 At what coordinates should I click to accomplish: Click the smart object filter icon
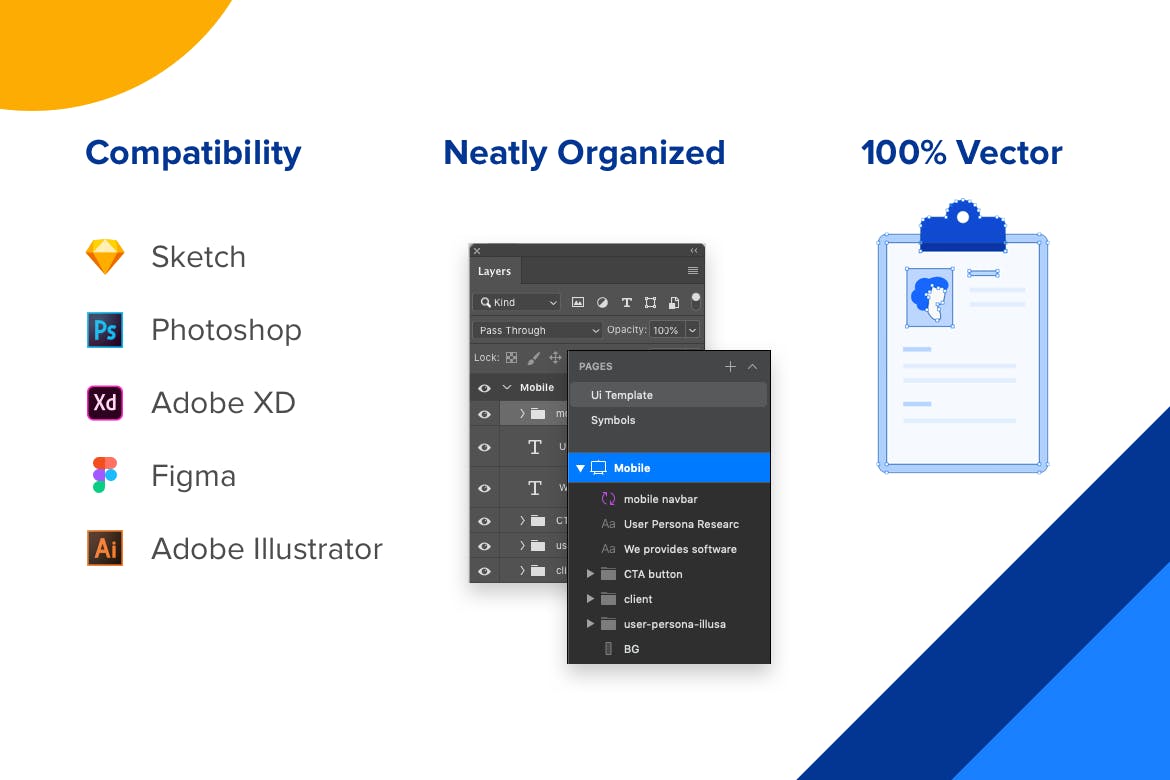[674, 302]
